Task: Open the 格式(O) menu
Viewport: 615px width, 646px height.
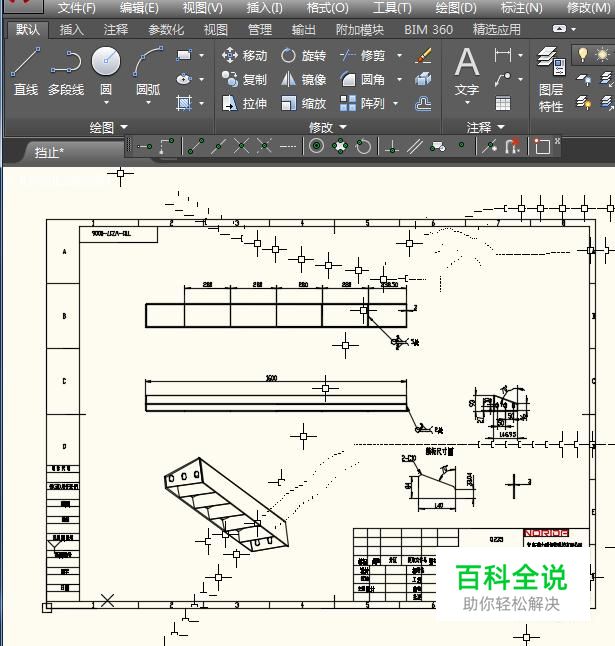Action: click(x=327, y=7)
